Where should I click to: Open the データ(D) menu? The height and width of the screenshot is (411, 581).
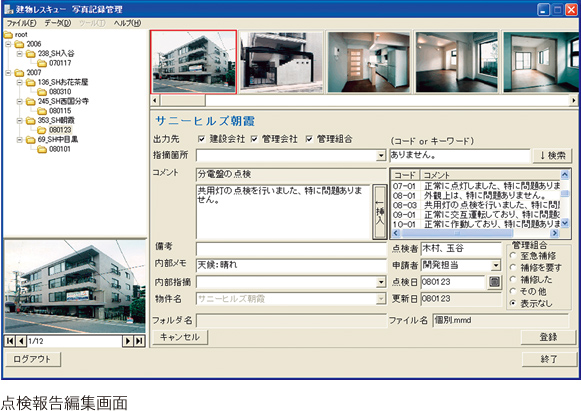point(57,23)
